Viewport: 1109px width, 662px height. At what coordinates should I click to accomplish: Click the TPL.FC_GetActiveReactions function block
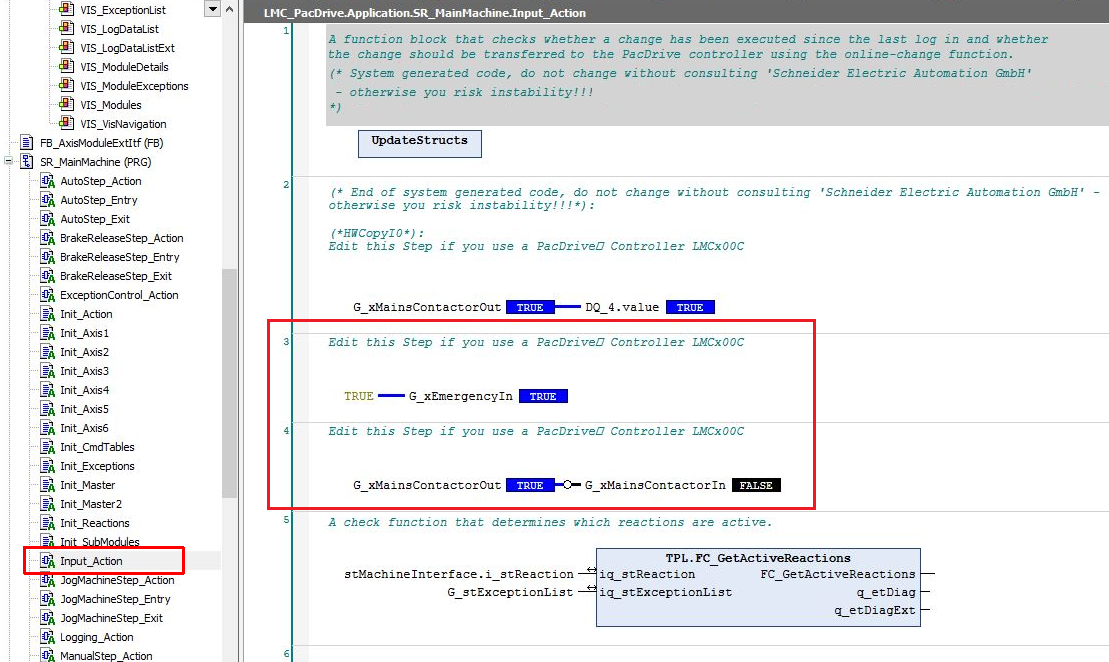point(757,587)
